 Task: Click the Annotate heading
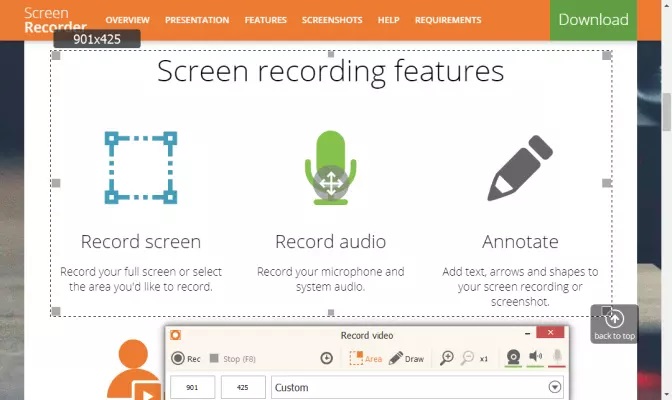pyautogui.click(x=520, y=242)
